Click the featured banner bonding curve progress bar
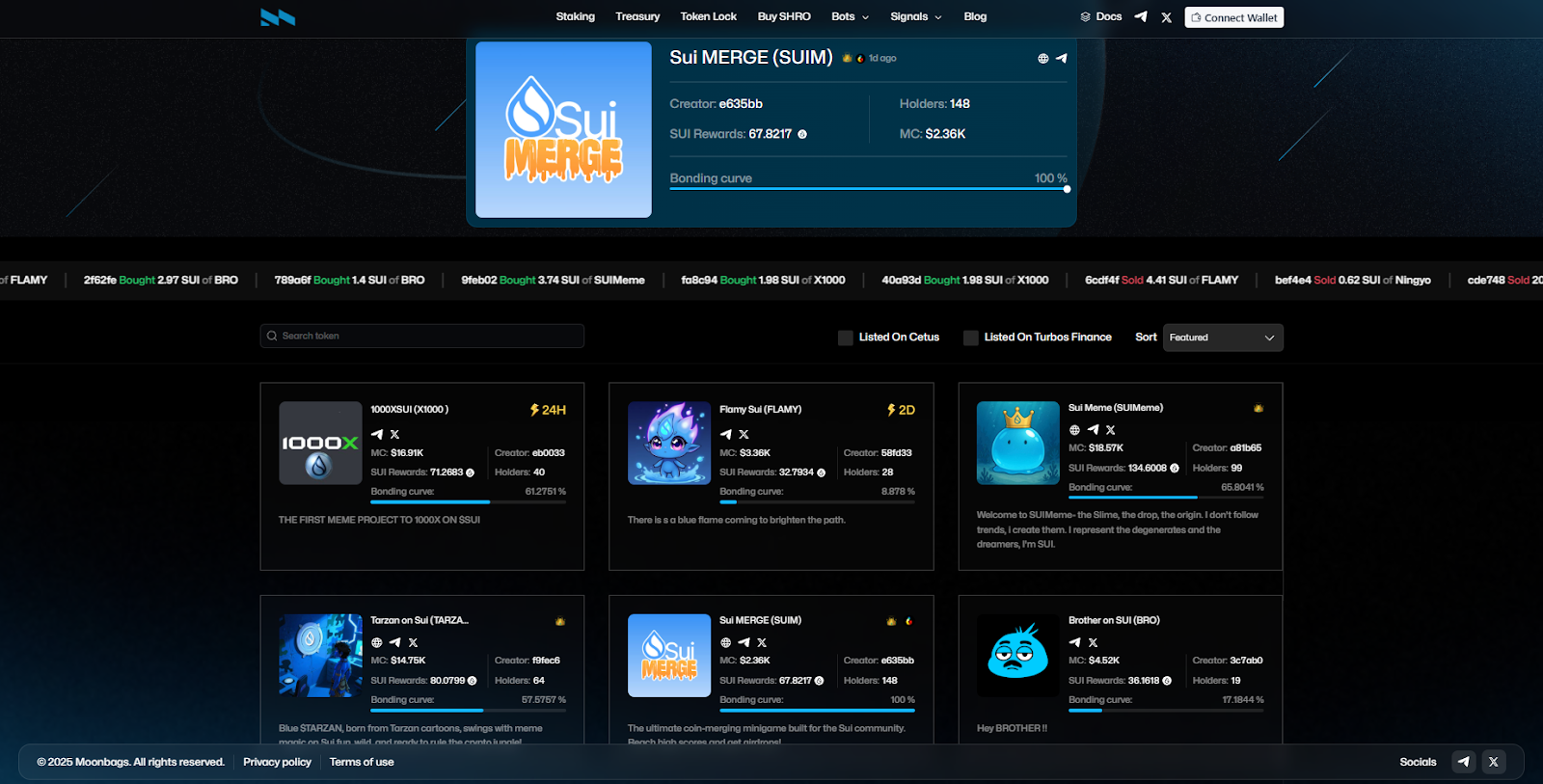Image resolution: width=1543 pixels, height=784 pixels. [x=869, y=189]
